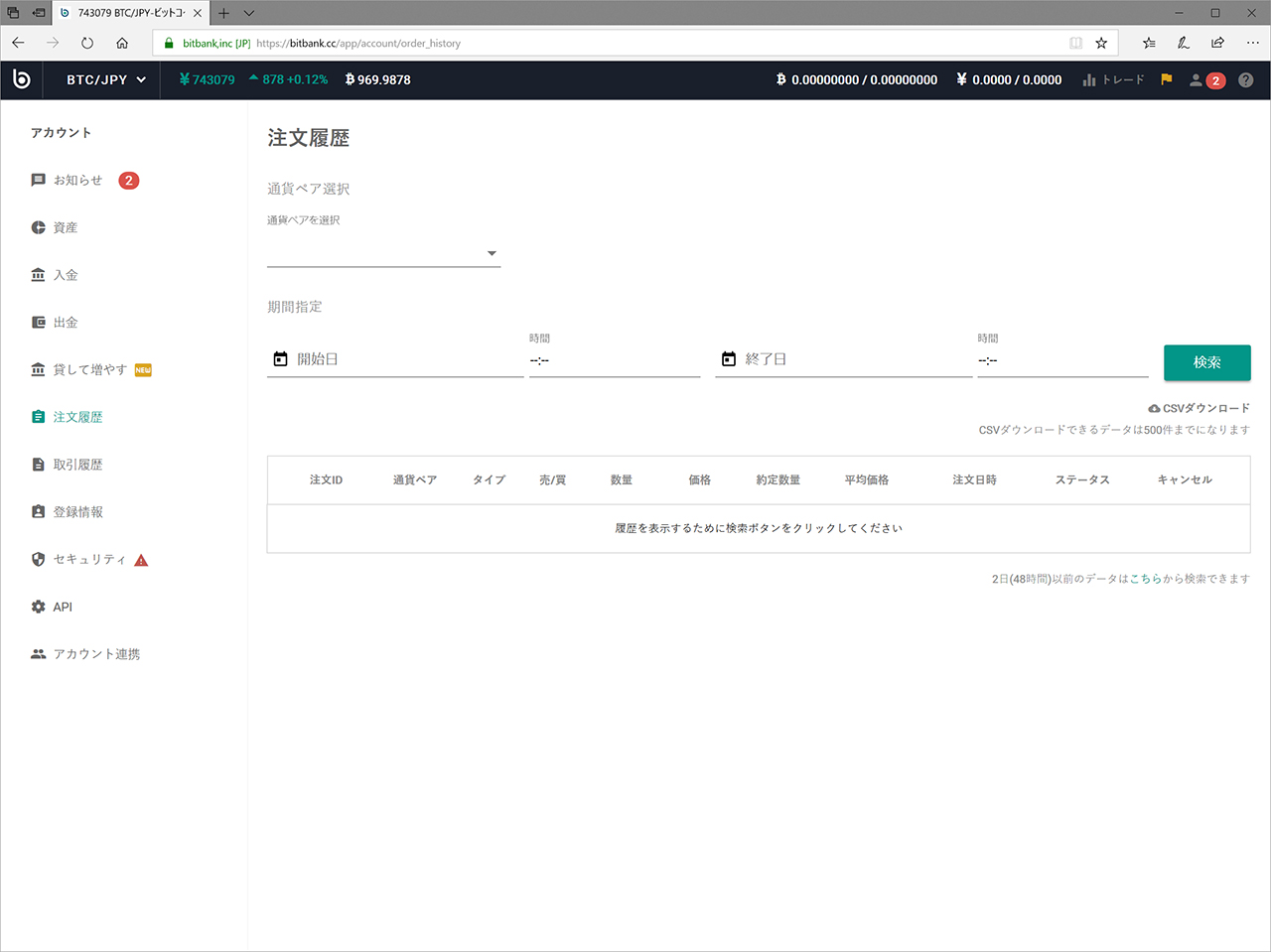
Task: Click the CSVダウンロード link
Action: (1200, 408)
